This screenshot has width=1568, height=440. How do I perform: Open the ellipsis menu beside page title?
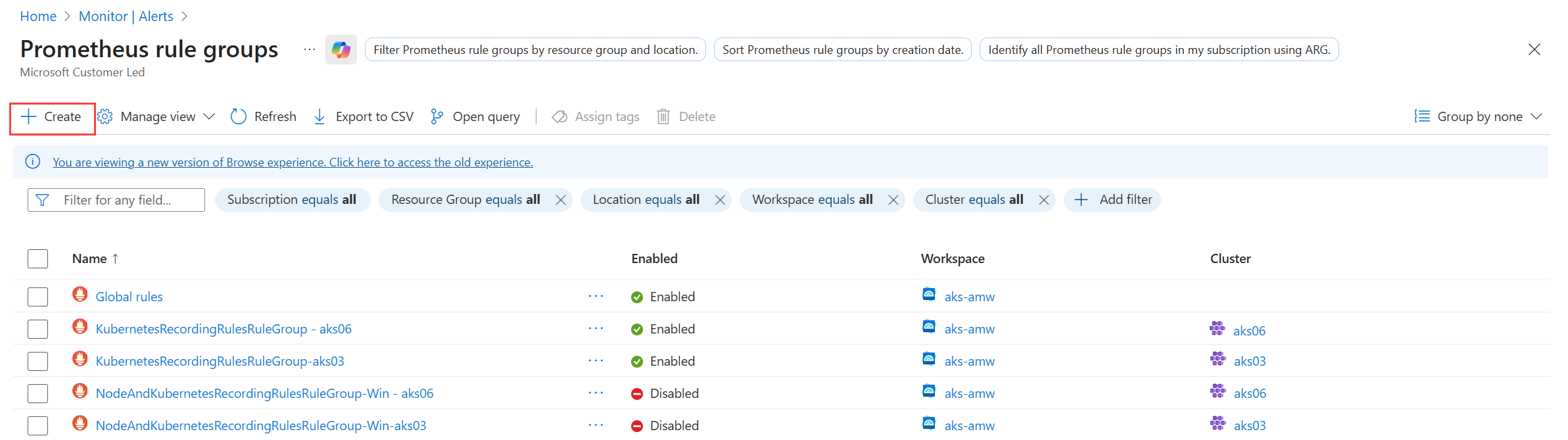309,49
